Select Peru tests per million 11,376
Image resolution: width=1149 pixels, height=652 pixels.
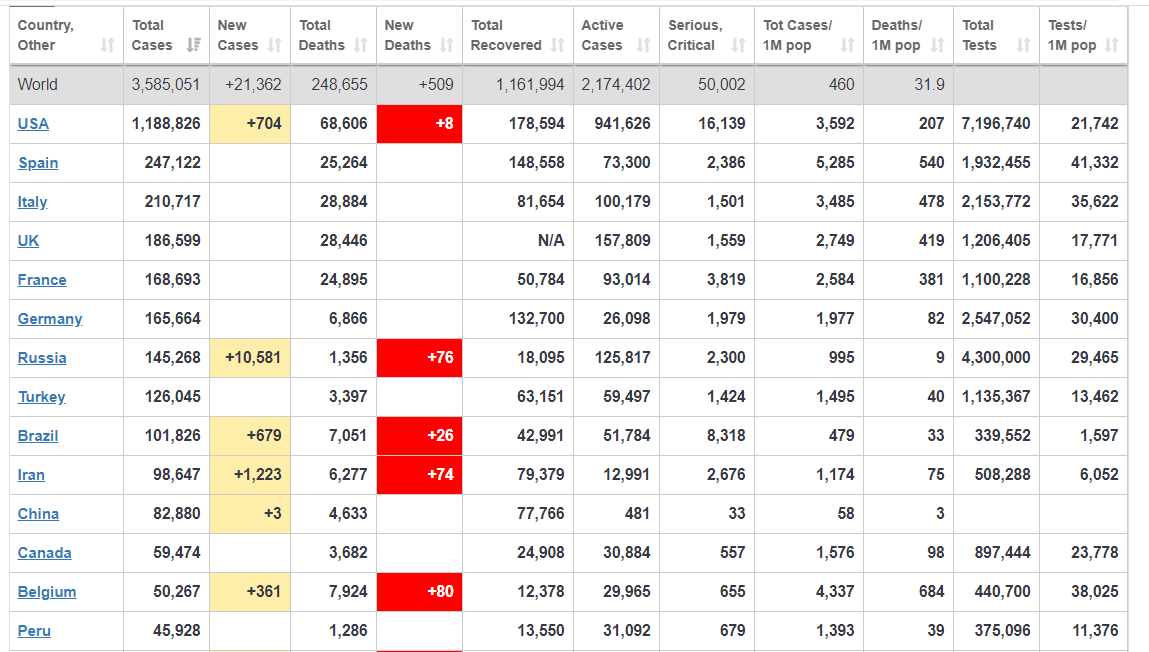pos(1095,631)
